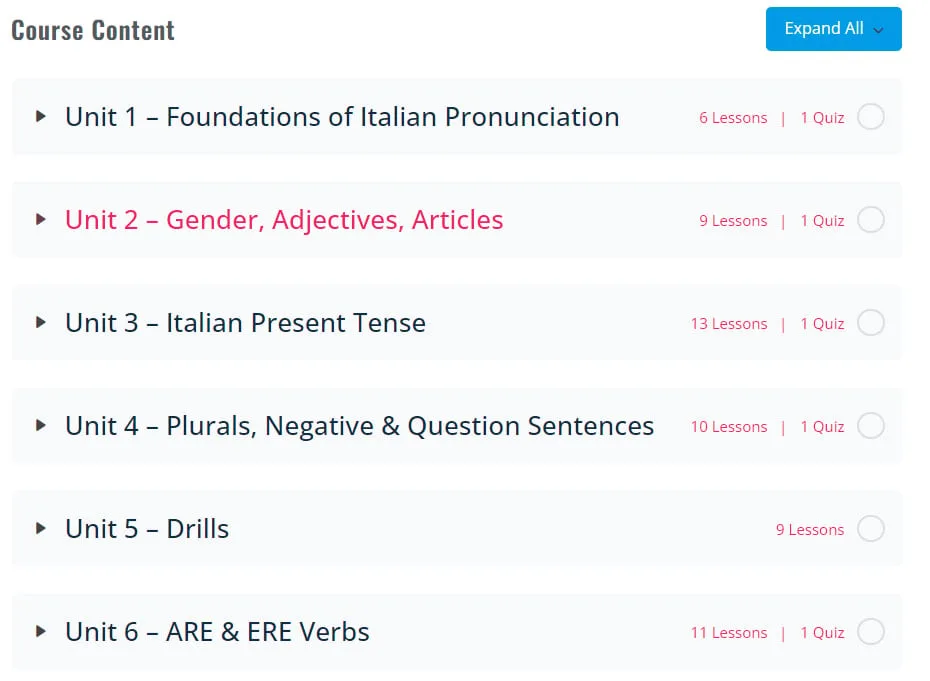930x681 pixels.
Task: Click Unit 1 completion circle
Action: pyautogui.click(x=871, y=117)
